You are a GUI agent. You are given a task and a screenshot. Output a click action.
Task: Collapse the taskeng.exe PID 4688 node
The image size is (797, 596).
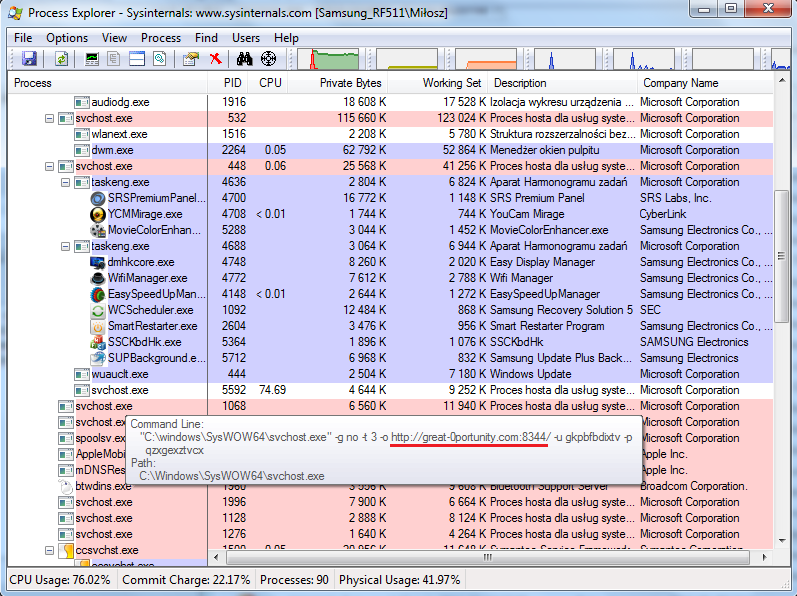(65, 246)
